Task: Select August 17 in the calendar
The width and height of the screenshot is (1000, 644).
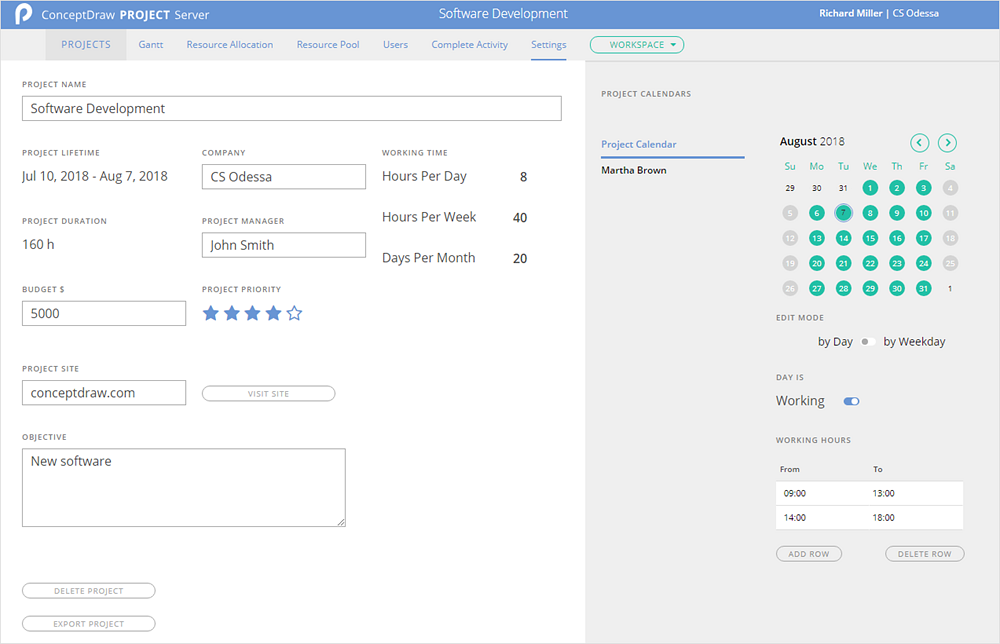Action: click(x=923, y=238)
